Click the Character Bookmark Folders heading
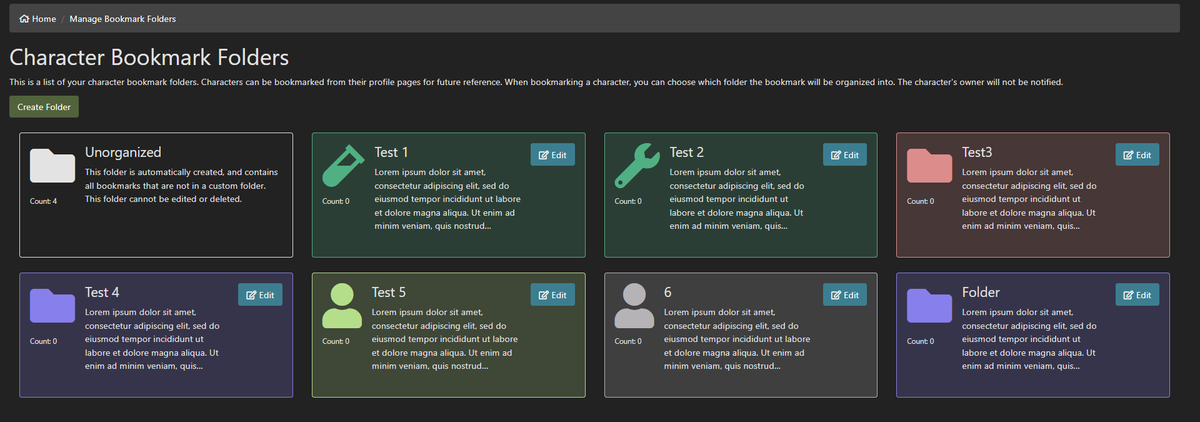Viewport: 1200px width, 422px height. pos(149,58)
